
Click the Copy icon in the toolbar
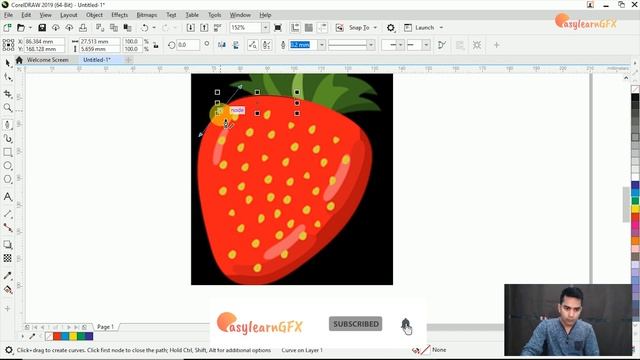[114, 28]
